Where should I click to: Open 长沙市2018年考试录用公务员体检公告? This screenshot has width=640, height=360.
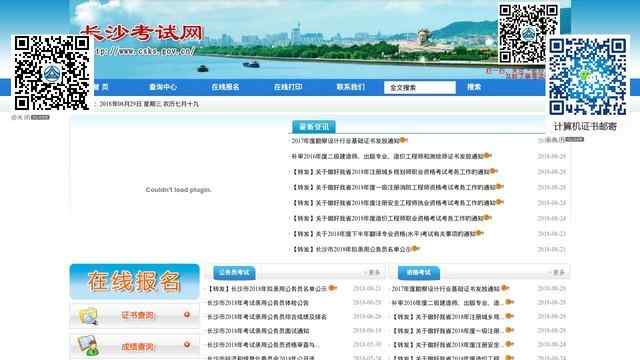tap(258, 303)
